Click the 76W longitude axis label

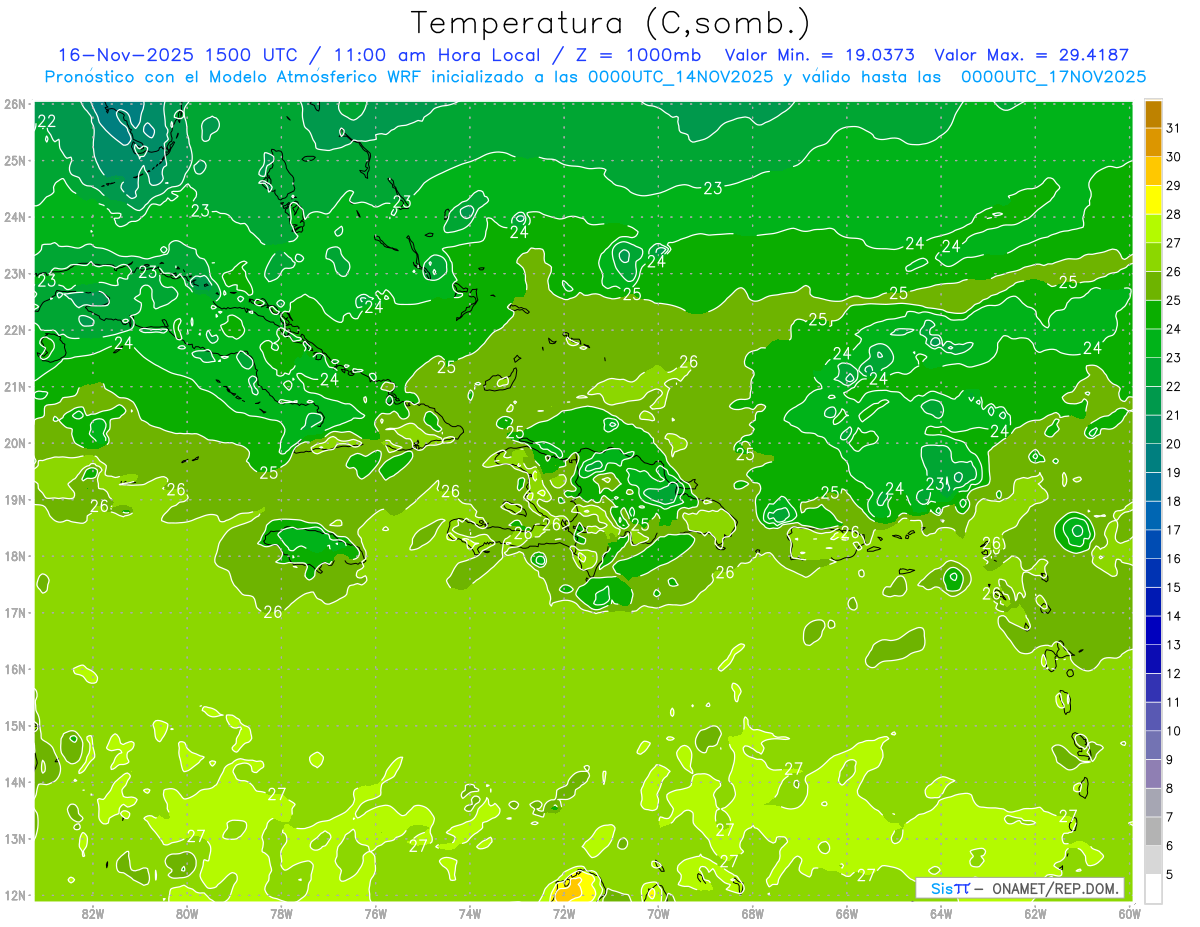[375, 913]
